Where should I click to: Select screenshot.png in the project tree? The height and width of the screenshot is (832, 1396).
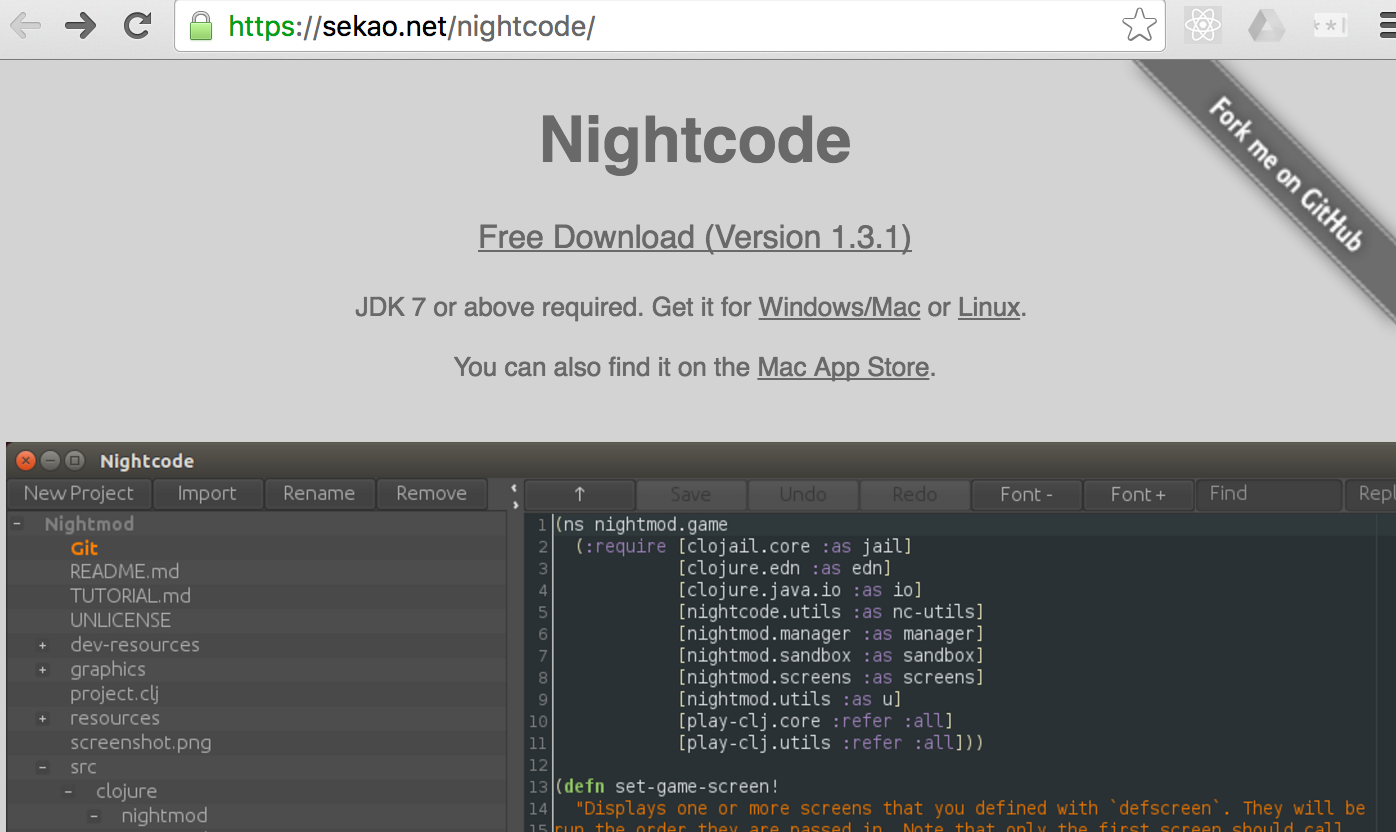140,743
